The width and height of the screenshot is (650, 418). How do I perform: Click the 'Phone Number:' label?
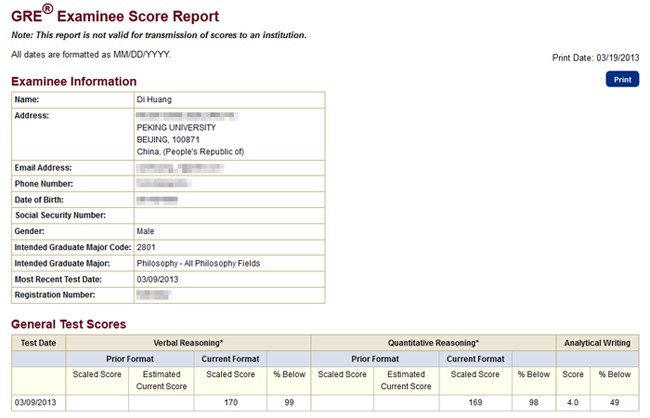(44, 184)
